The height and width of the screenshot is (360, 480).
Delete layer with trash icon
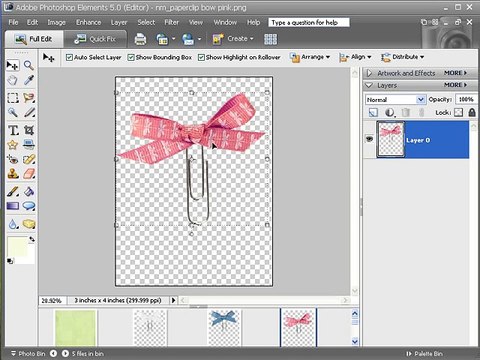[x=405, y=113]
